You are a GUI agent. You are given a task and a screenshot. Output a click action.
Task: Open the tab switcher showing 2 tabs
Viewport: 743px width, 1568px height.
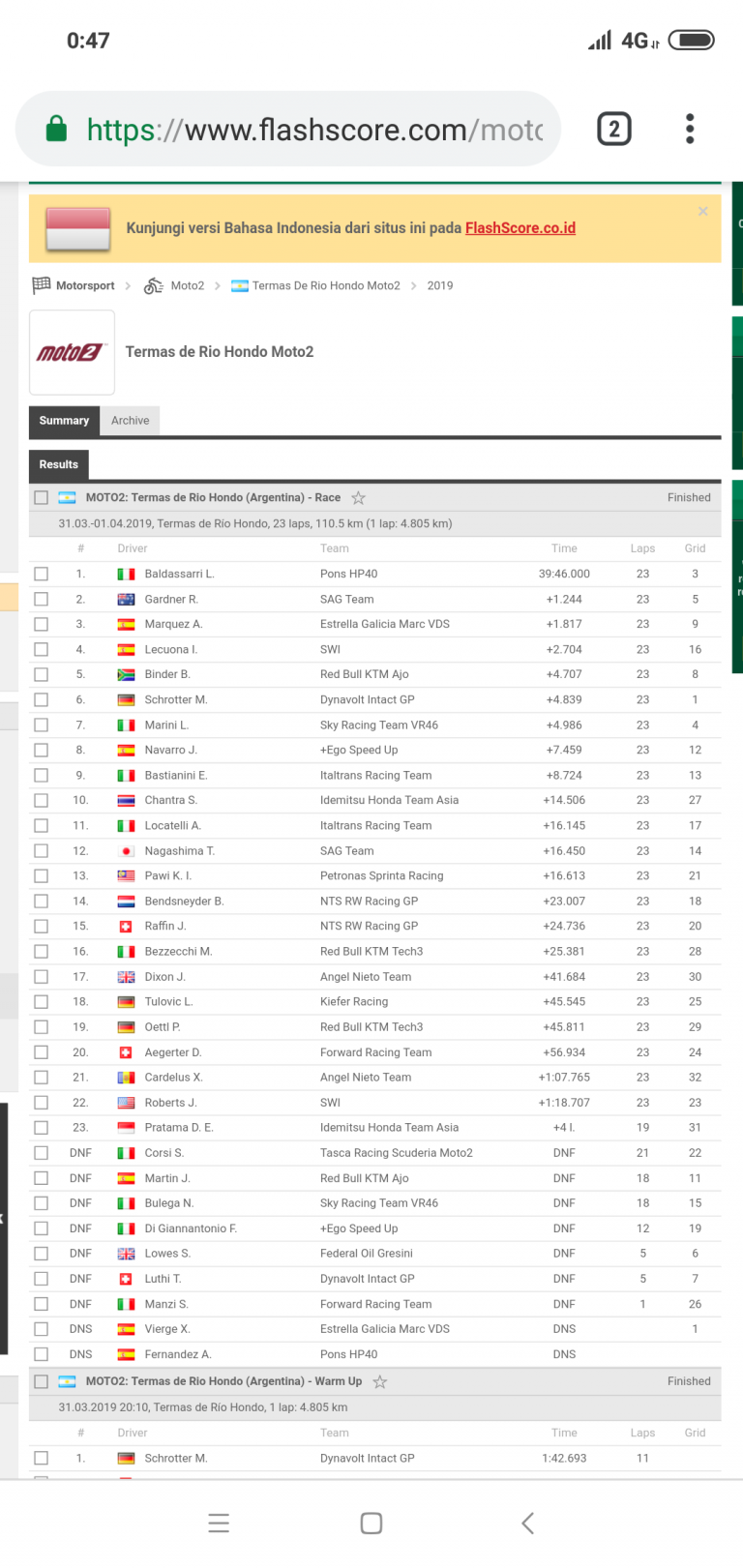tap(614, 129)
